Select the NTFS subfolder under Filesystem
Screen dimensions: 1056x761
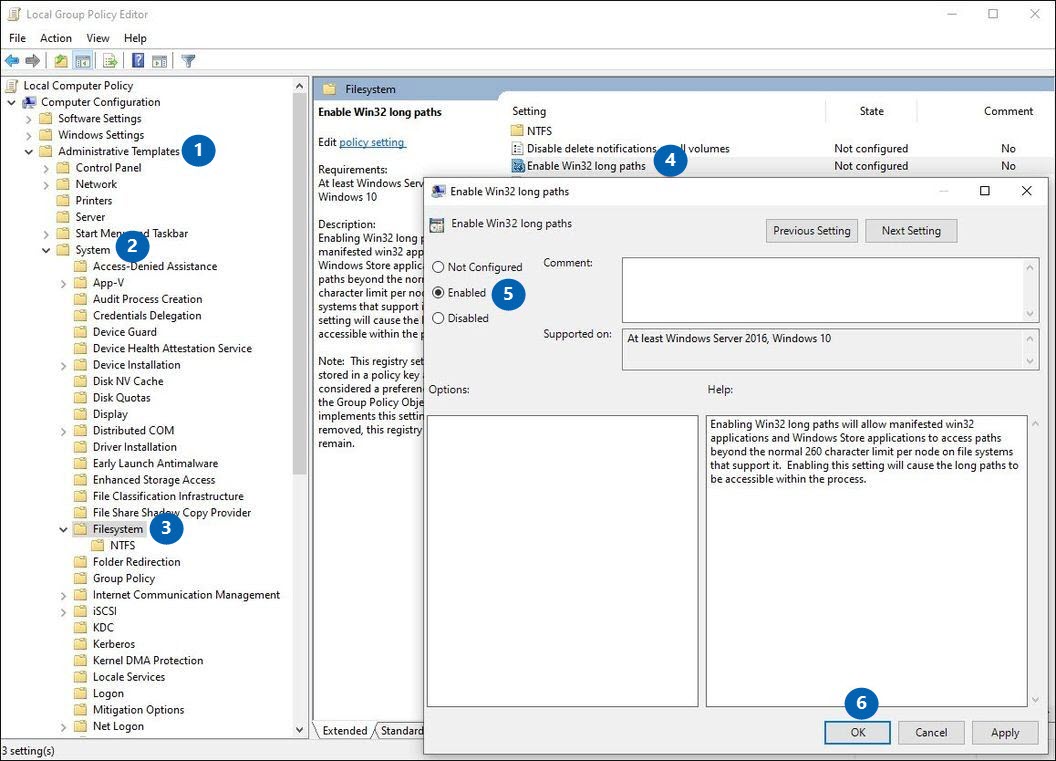click(123, 545)
